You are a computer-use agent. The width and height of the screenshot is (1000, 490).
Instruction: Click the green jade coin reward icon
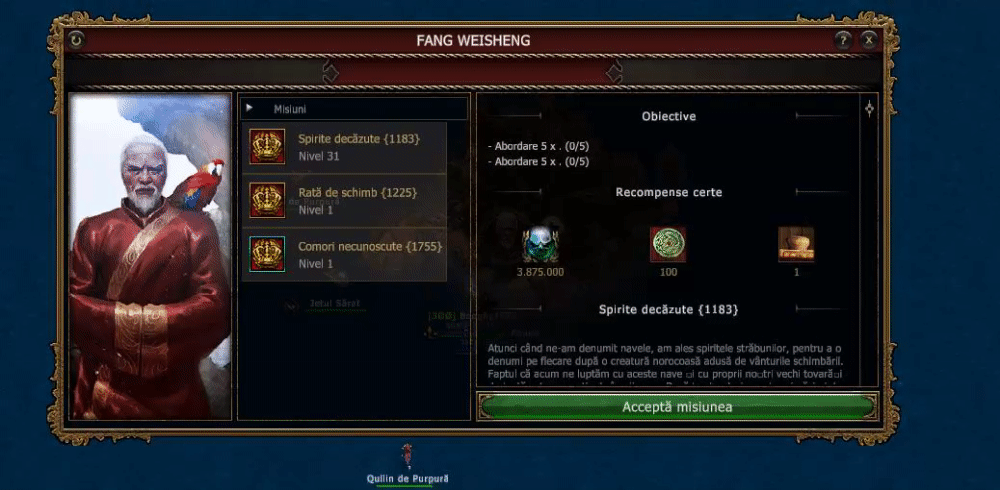pos(668,244)
